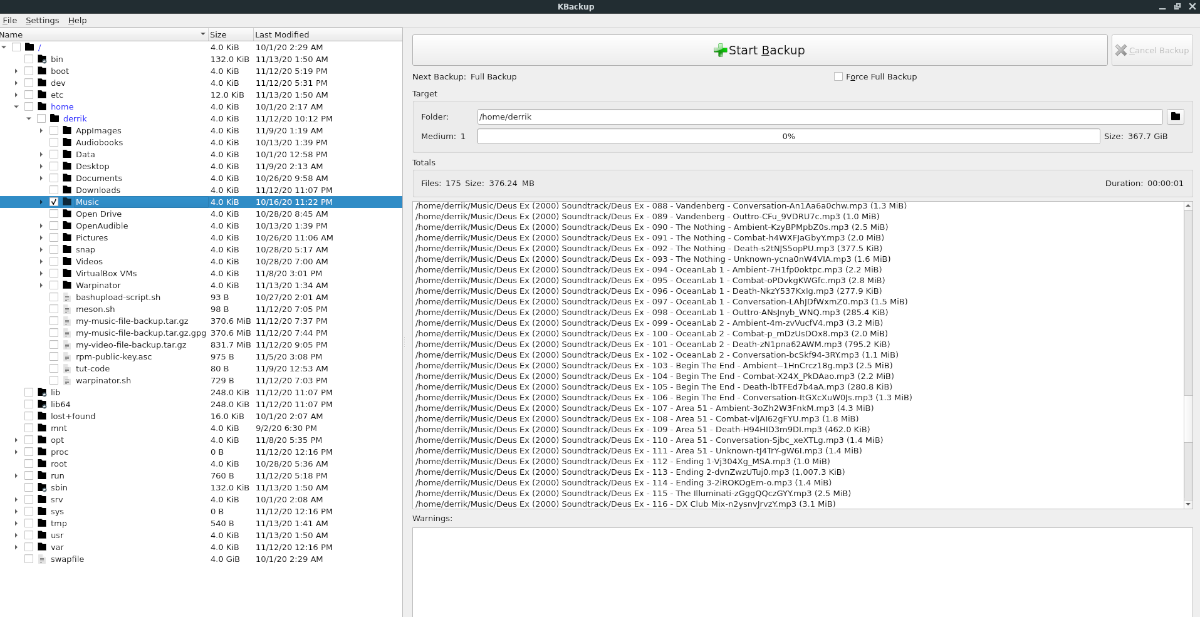
Task: Check the Videos folder checkbox
Action: (54, 261)
